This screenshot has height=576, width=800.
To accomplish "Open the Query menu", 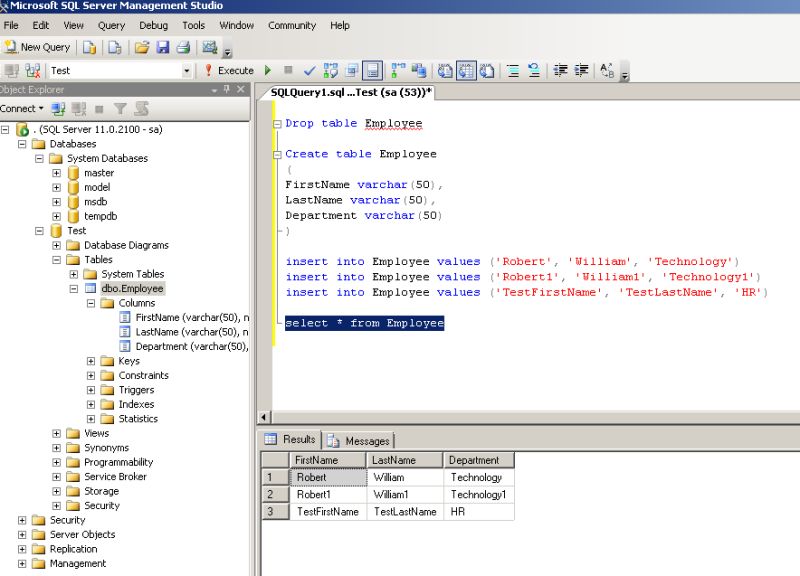I will (x=111, y=25).
